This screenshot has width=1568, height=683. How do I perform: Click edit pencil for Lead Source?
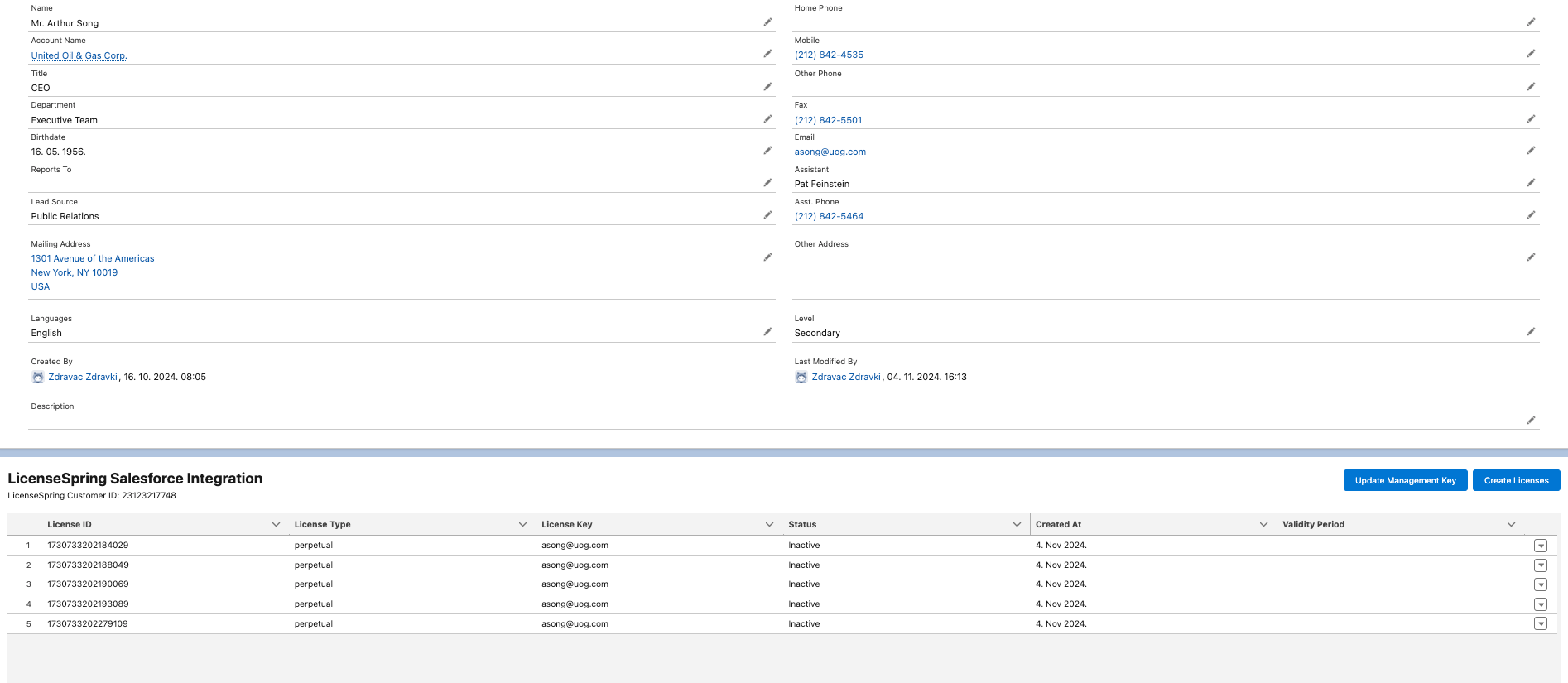point(767,215)
